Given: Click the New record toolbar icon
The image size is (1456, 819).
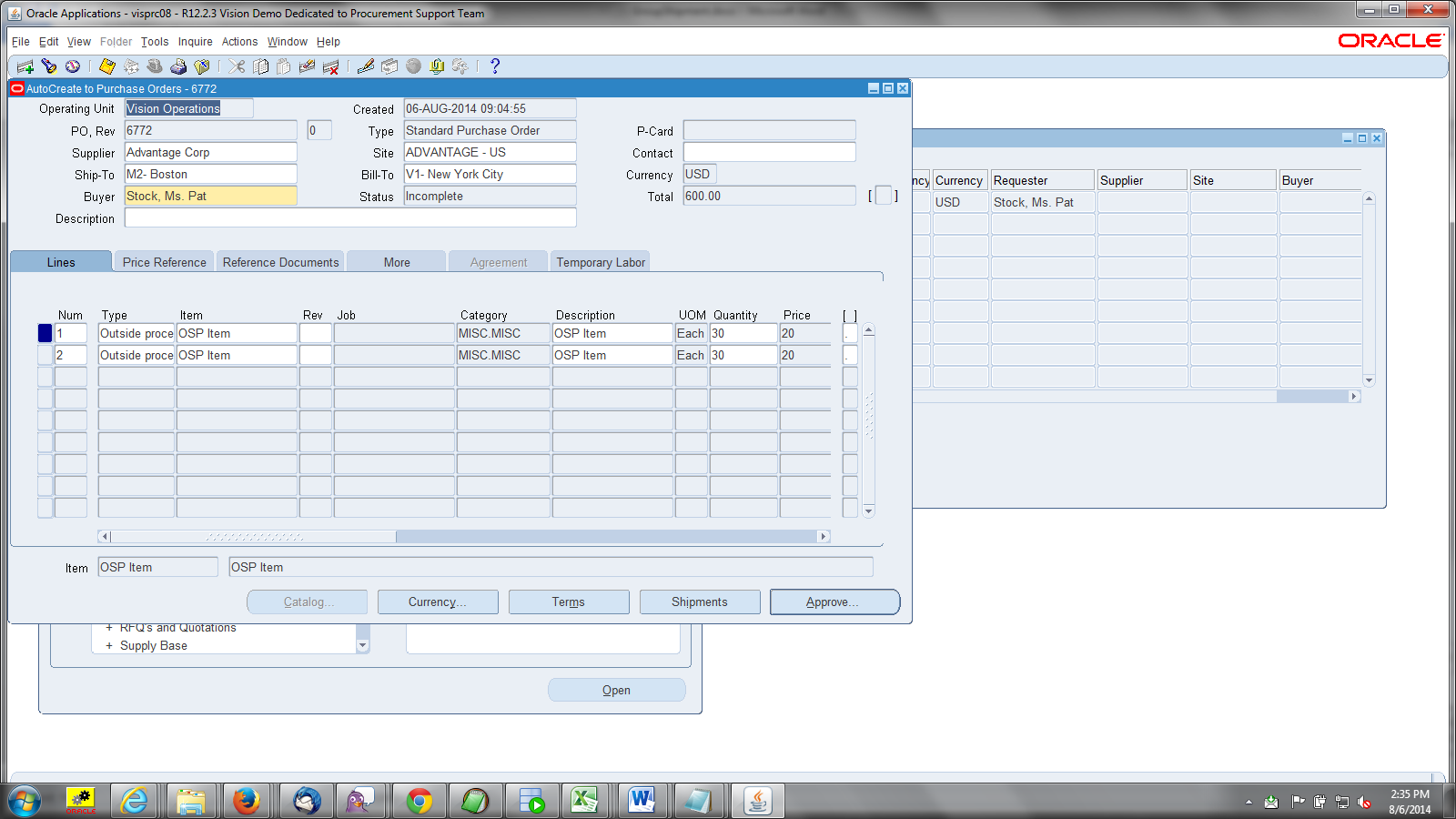Looking at the screenshot, I should pyautogui.click(x=25, y=66).
